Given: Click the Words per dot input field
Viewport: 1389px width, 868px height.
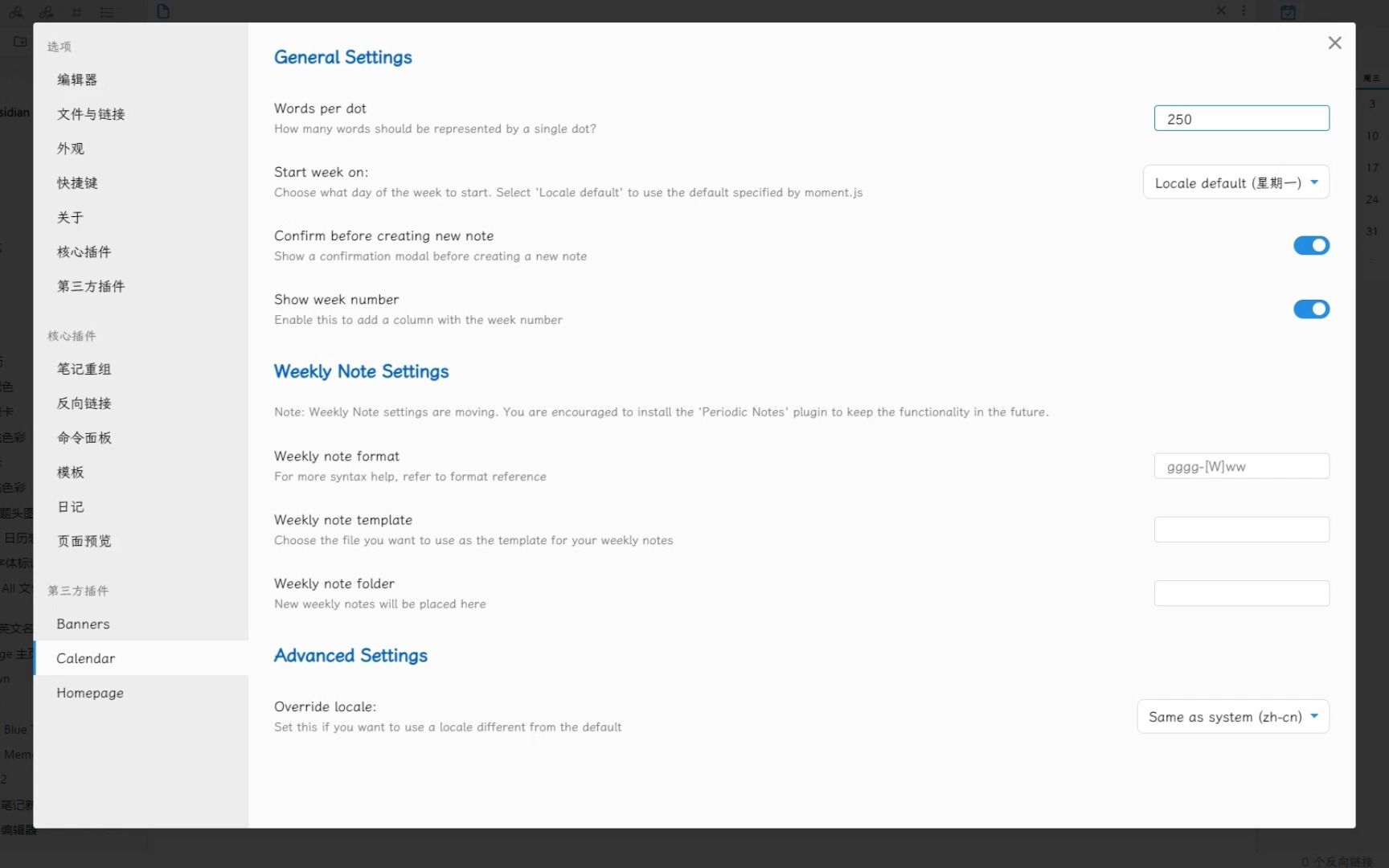Looking at the screenshot, I should coord(1241,118).
